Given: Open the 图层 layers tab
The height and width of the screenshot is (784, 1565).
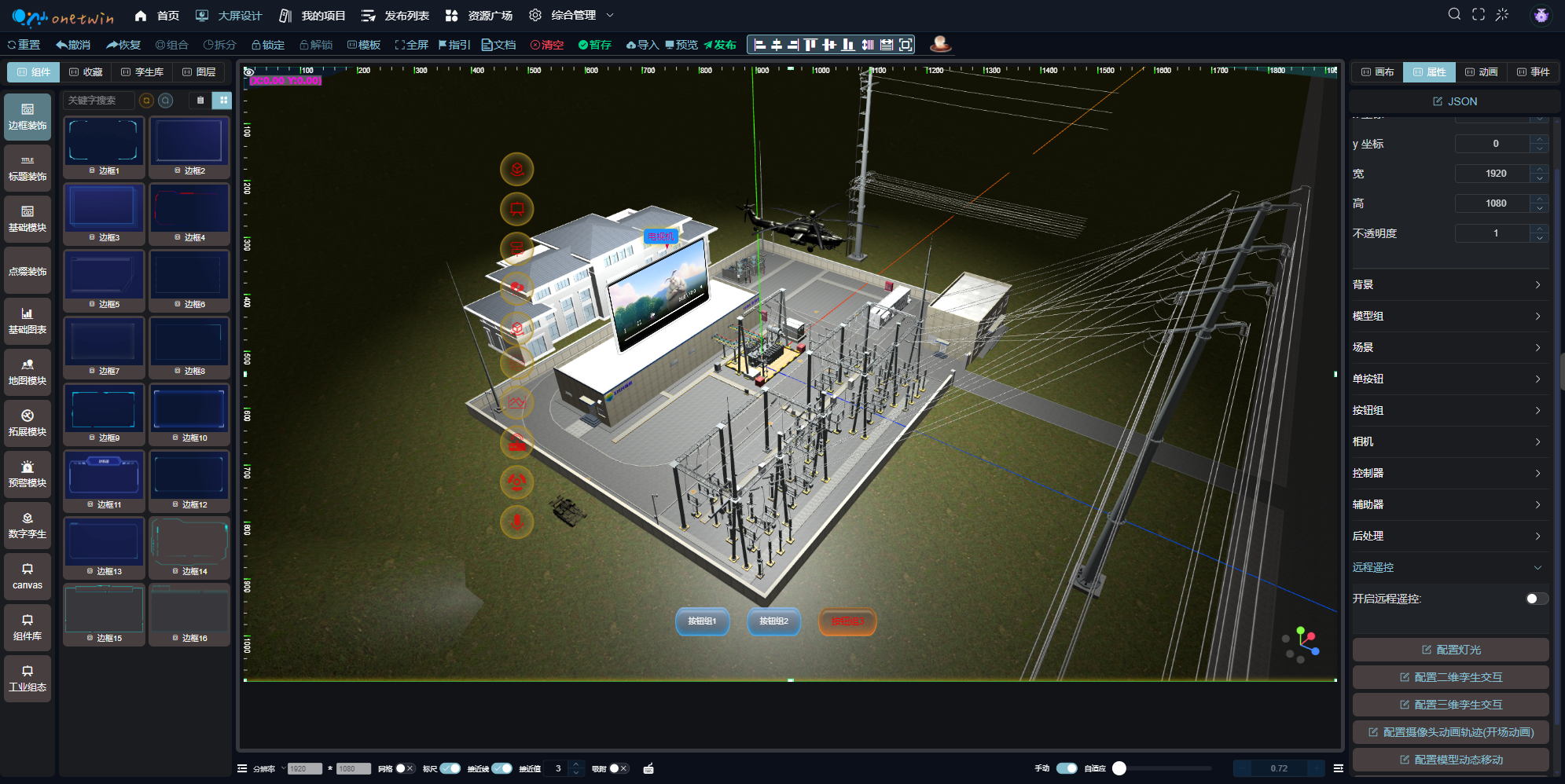Looking at the screenshot, I should [199, 71].
